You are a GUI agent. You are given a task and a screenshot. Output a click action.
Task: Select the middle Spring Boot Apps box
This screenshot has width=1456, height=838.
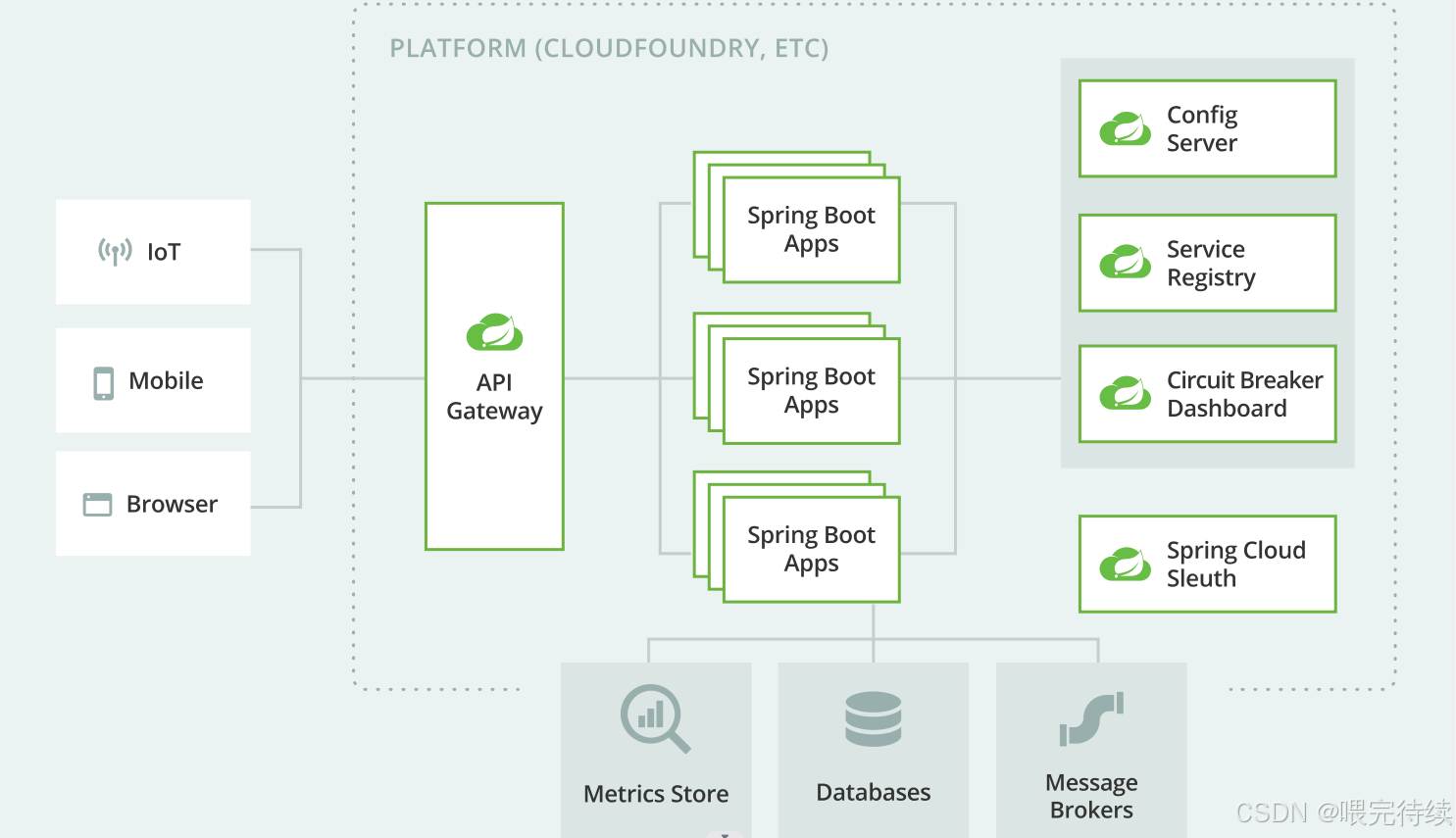point(811,391)
